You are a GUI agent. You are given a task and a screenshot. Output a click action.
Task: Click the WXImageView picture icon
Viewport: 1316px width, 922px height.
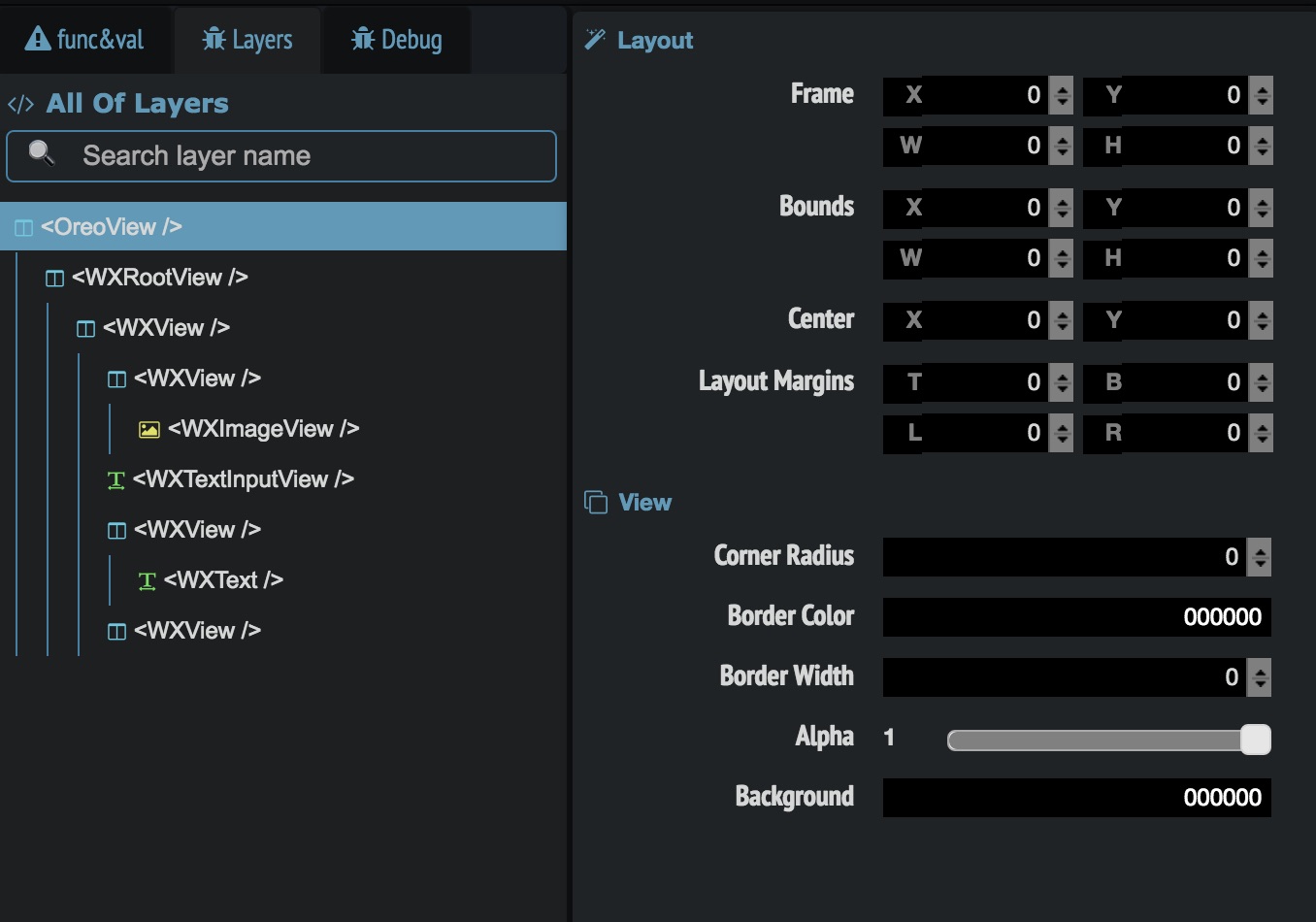click(148, 429)
